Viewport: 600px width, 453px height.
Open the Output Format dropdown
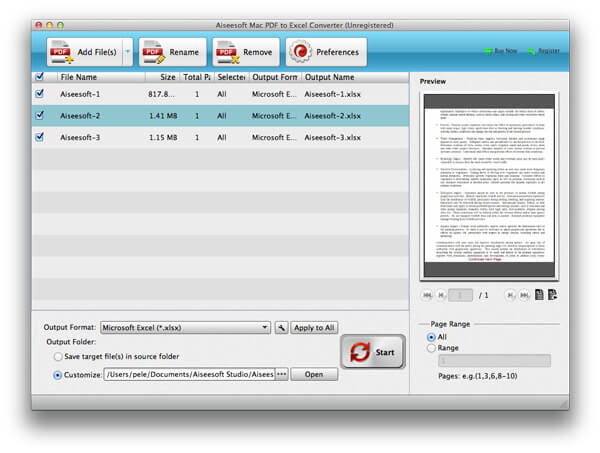[185, 328]
